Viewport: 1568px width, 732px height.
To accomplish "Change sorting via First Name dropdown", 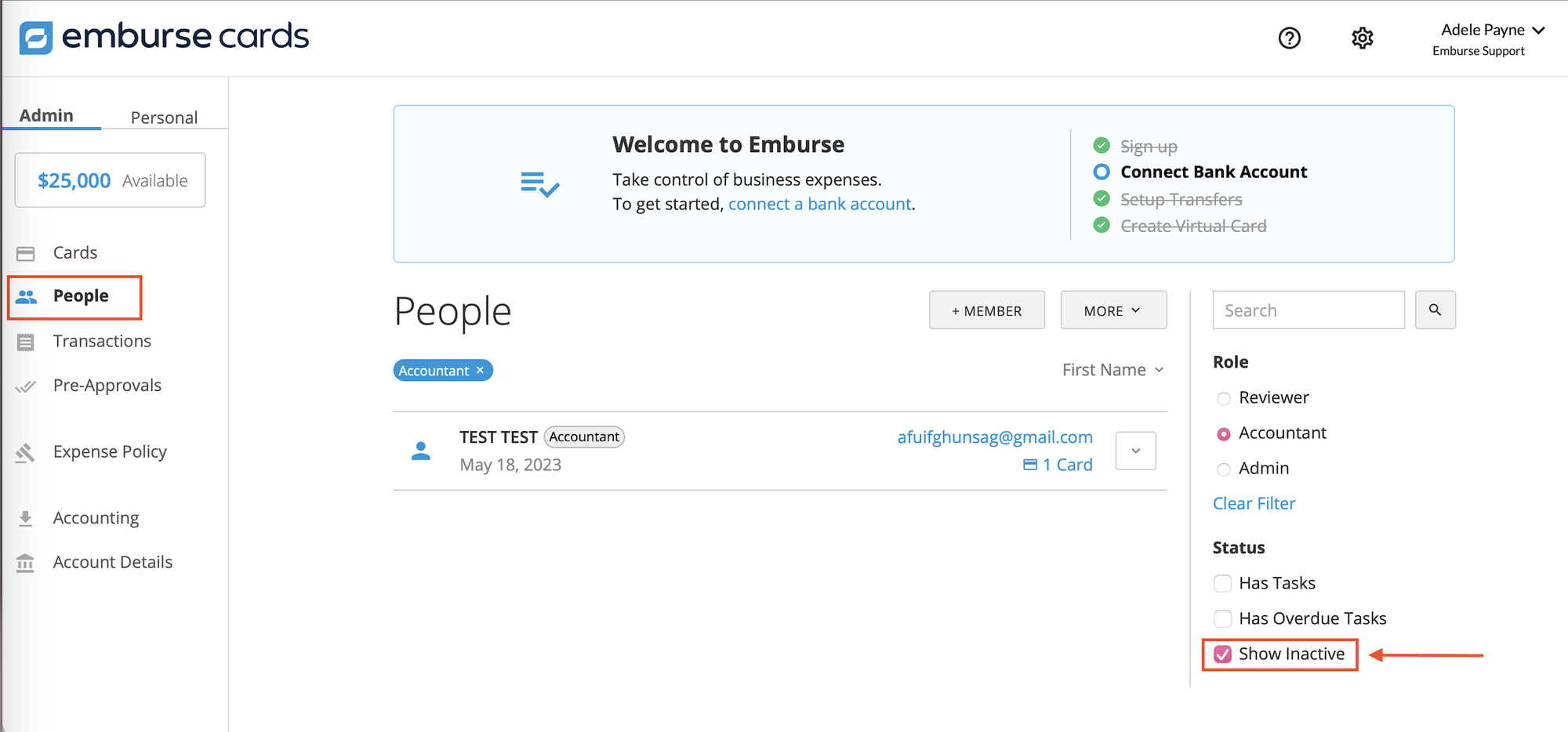I will coord(1113,369).
